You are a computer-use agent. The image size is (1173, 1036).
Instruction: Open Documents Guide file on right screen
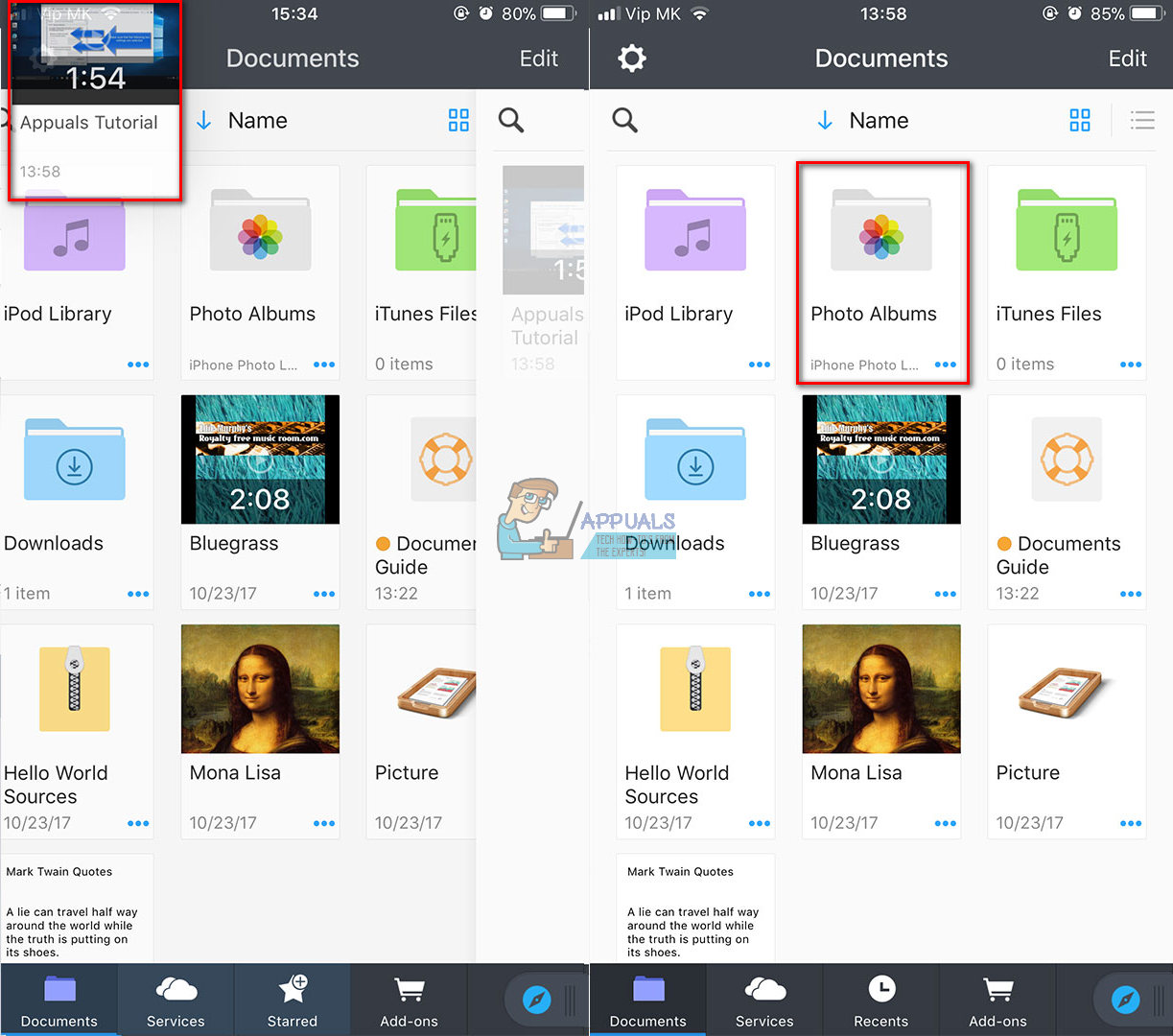click(1067, 501)
